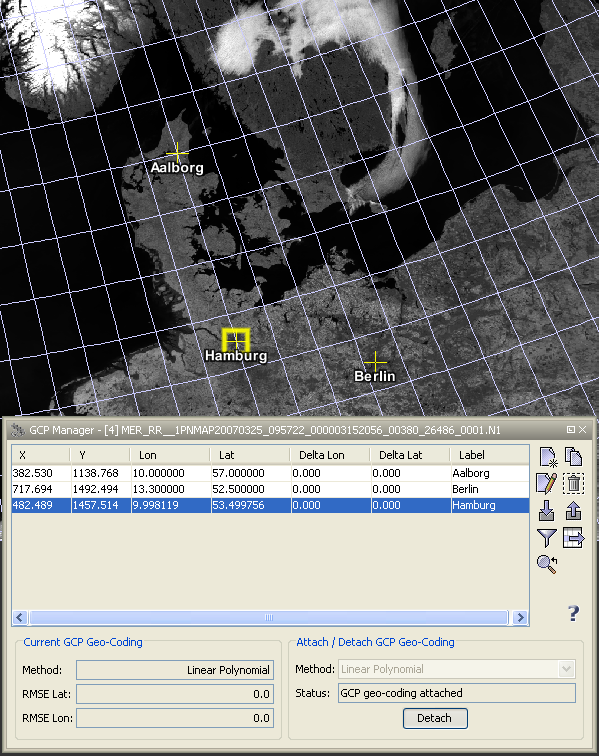The width and height of the screenshot is (599, 756).
Task: Click the New GCP icon
Action: click(547, 457)
